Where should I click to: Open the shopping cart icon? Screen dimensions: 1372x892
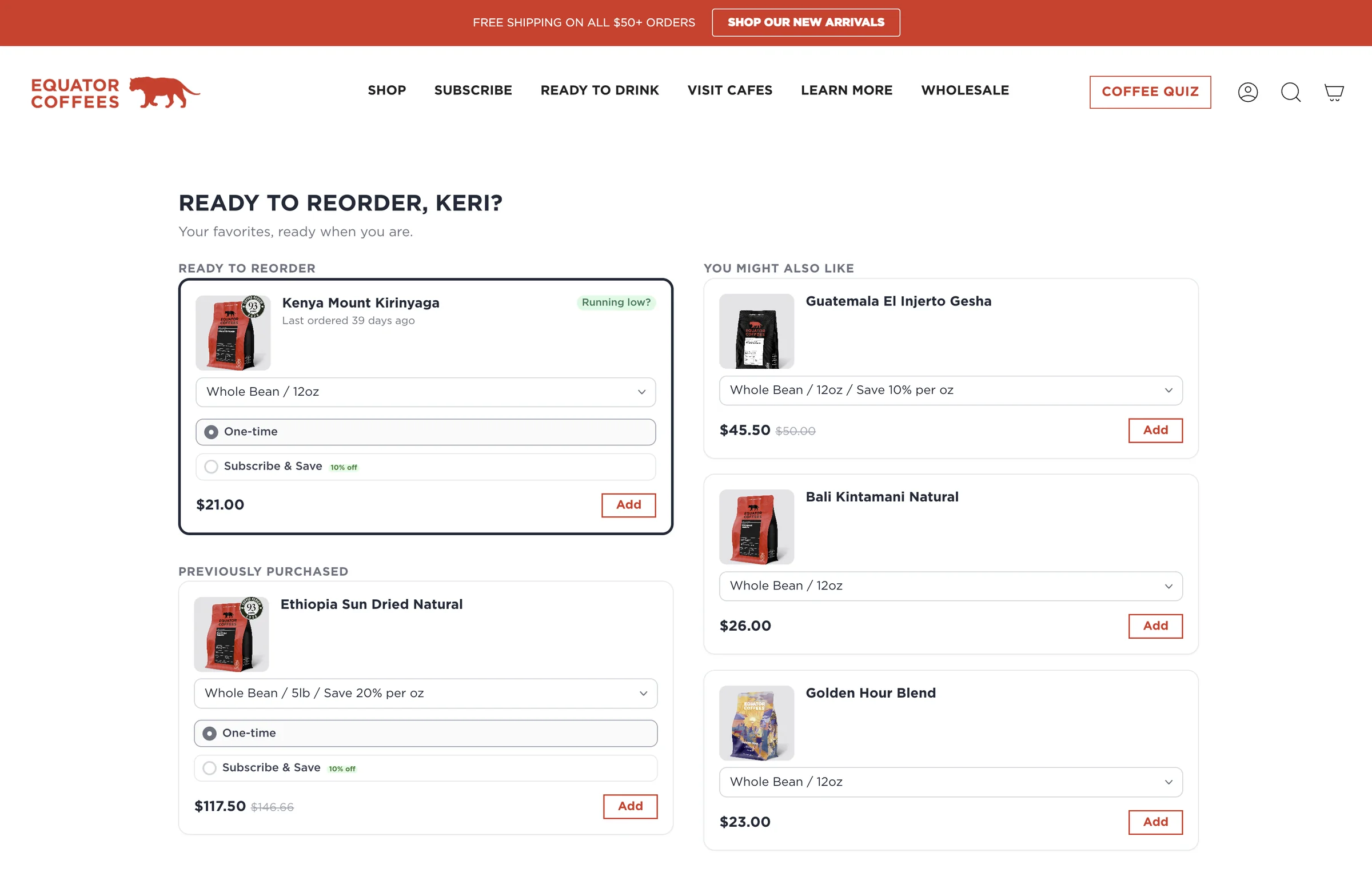[x=1334, y=92]
